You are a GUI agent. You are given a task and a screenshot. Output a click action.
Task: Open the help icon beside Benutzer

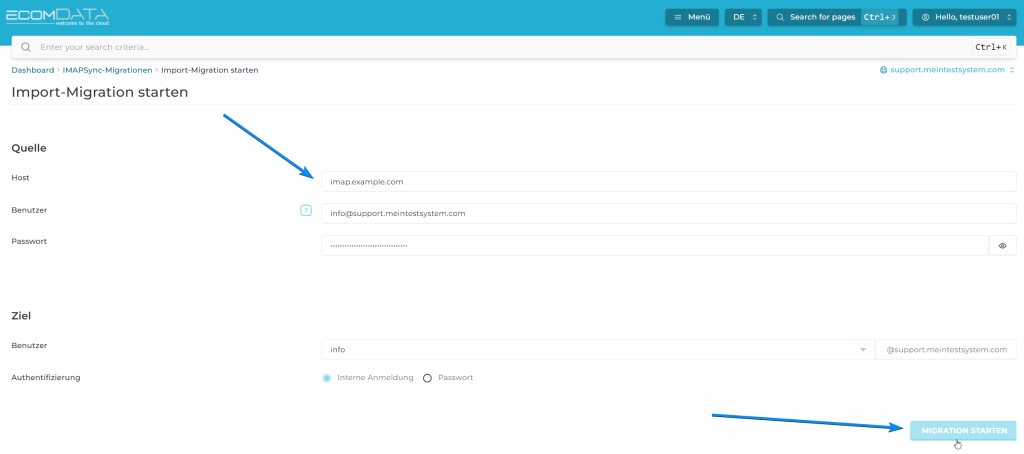click(306, 211)
